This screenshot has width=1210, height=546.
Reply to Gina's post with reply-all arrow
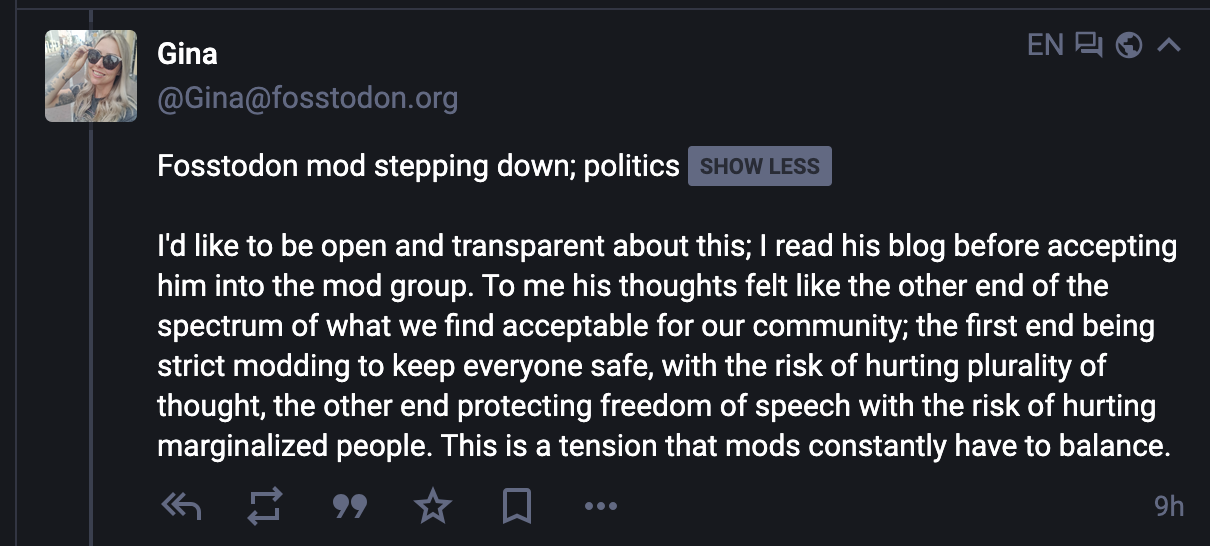point(181,507)
